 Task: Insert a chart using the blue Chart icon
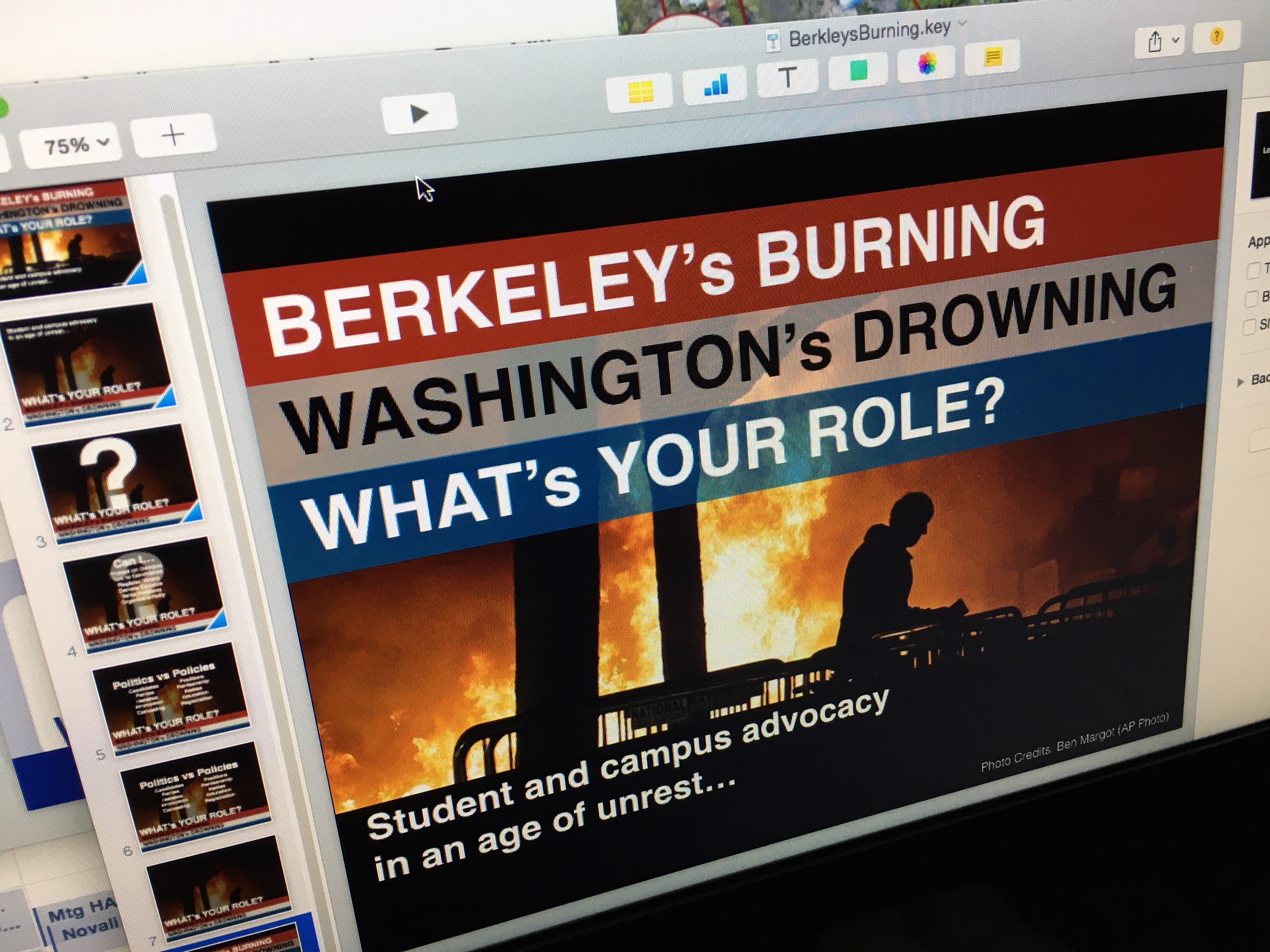716,84
